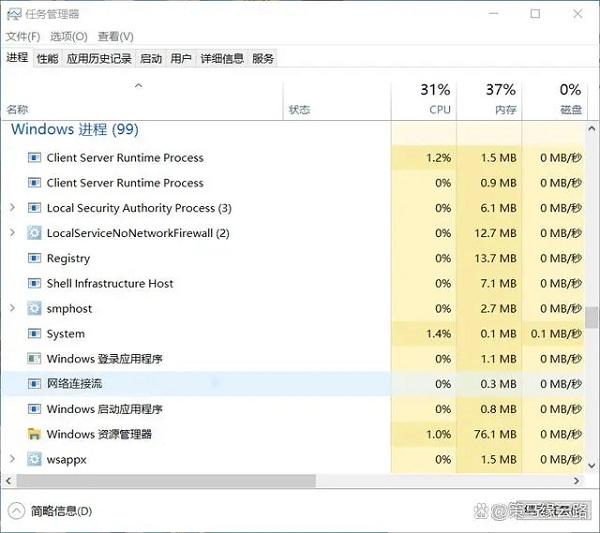Select Windows 启动应用程序 row name
This screenshot has width=600, height=533.
click(x=104, y=409)
